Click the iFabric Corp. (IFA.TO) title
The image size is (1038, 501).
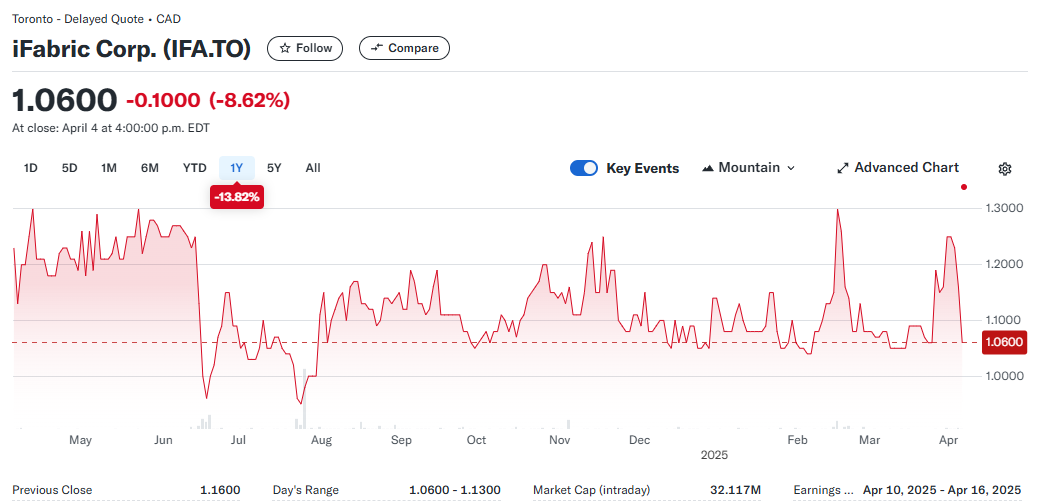[x=132, y=49]
